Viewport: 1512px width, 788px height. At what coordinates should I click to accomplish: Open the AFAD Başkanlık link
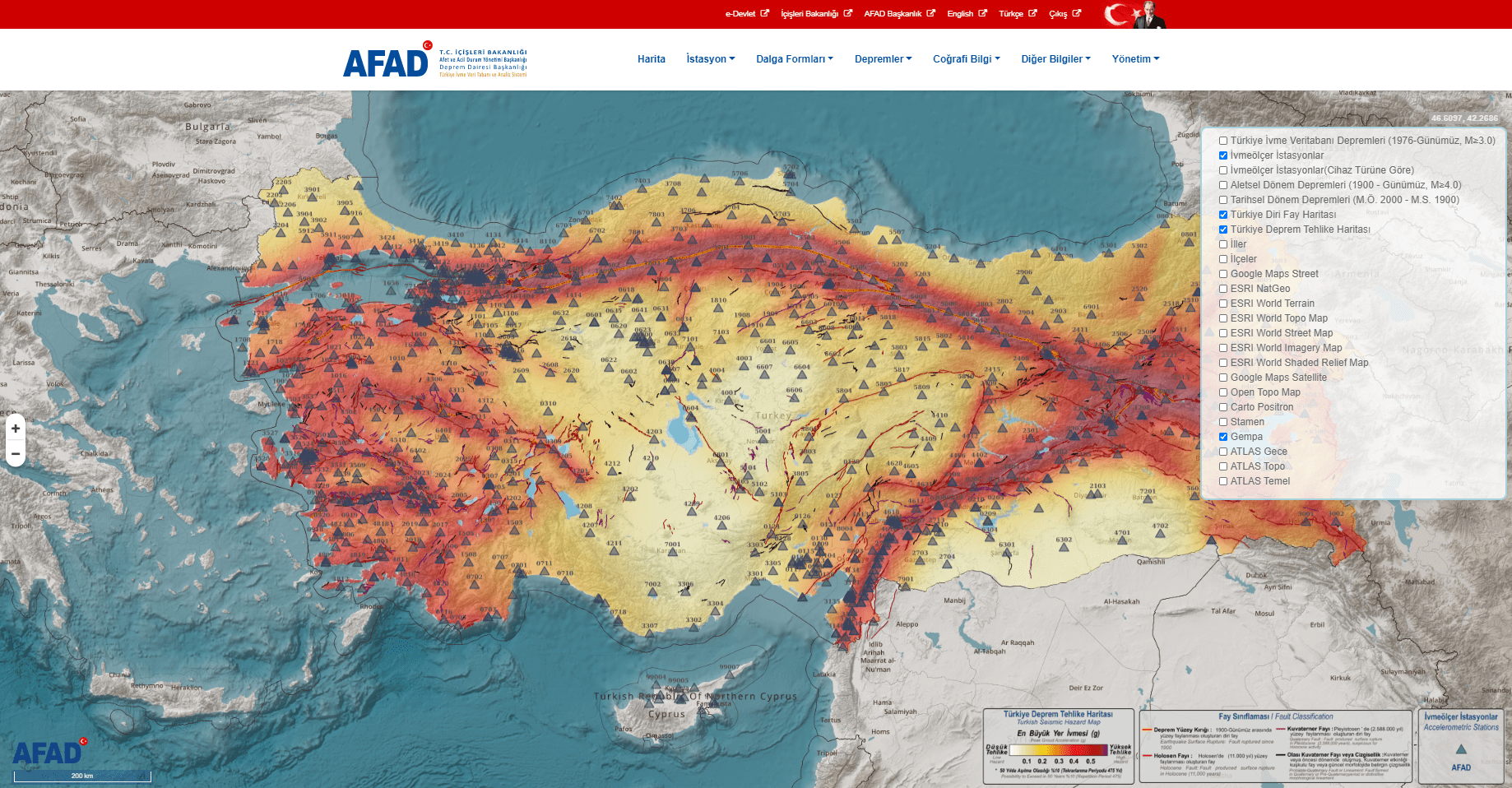[x=893, y=14]
